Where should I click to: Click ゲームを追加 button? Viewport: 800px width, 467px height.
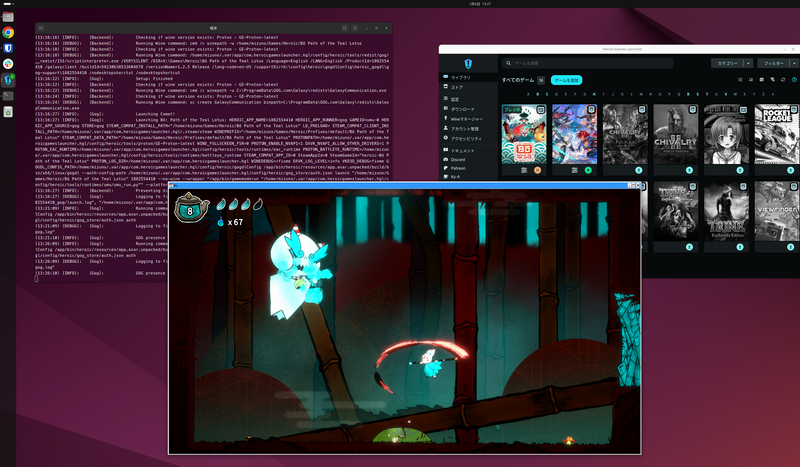pos(566,80)
